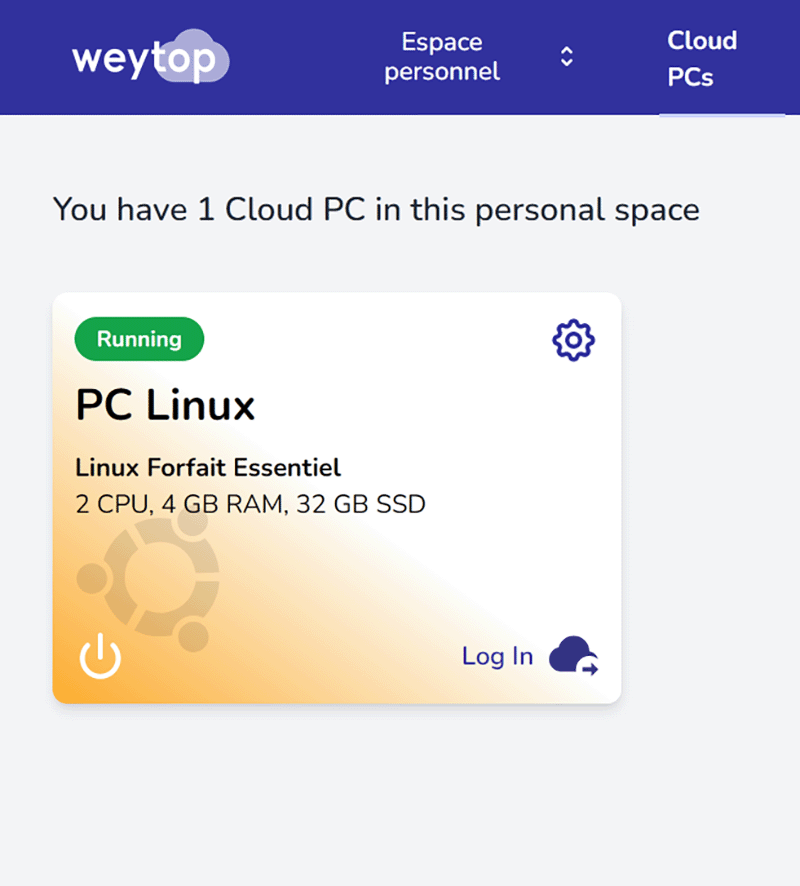Click Log In to connect to PC Linux
Viewport: 800px width, 886px height.
click(x=497, y=656)
